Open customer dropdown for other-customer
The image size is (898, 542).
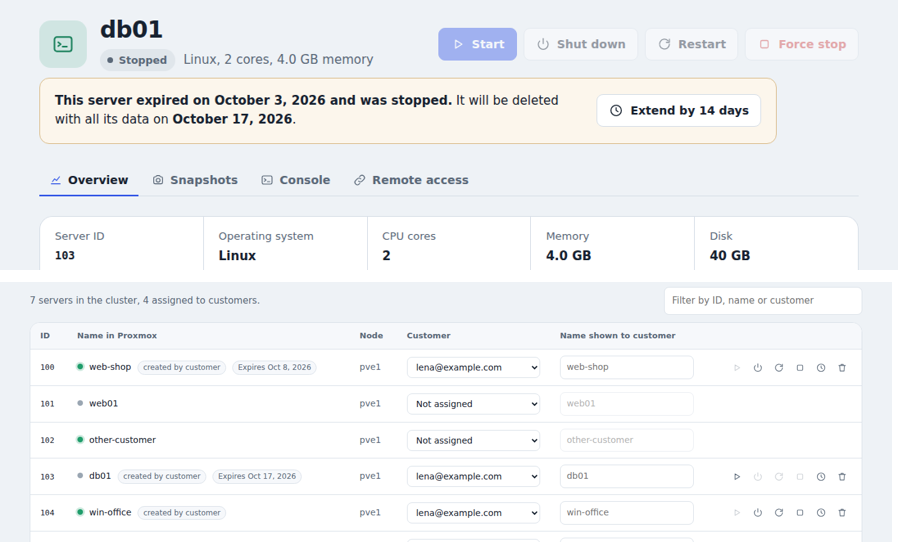[x=474, y=440]
